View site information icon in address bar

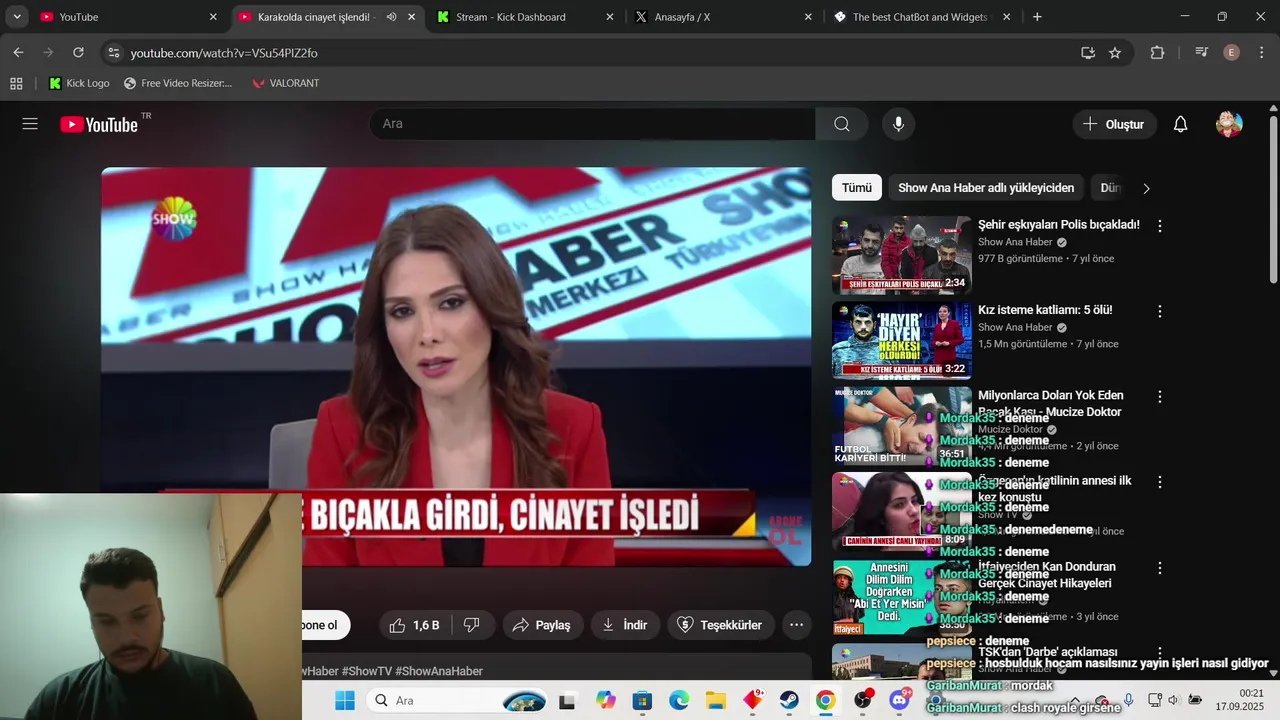113,52
